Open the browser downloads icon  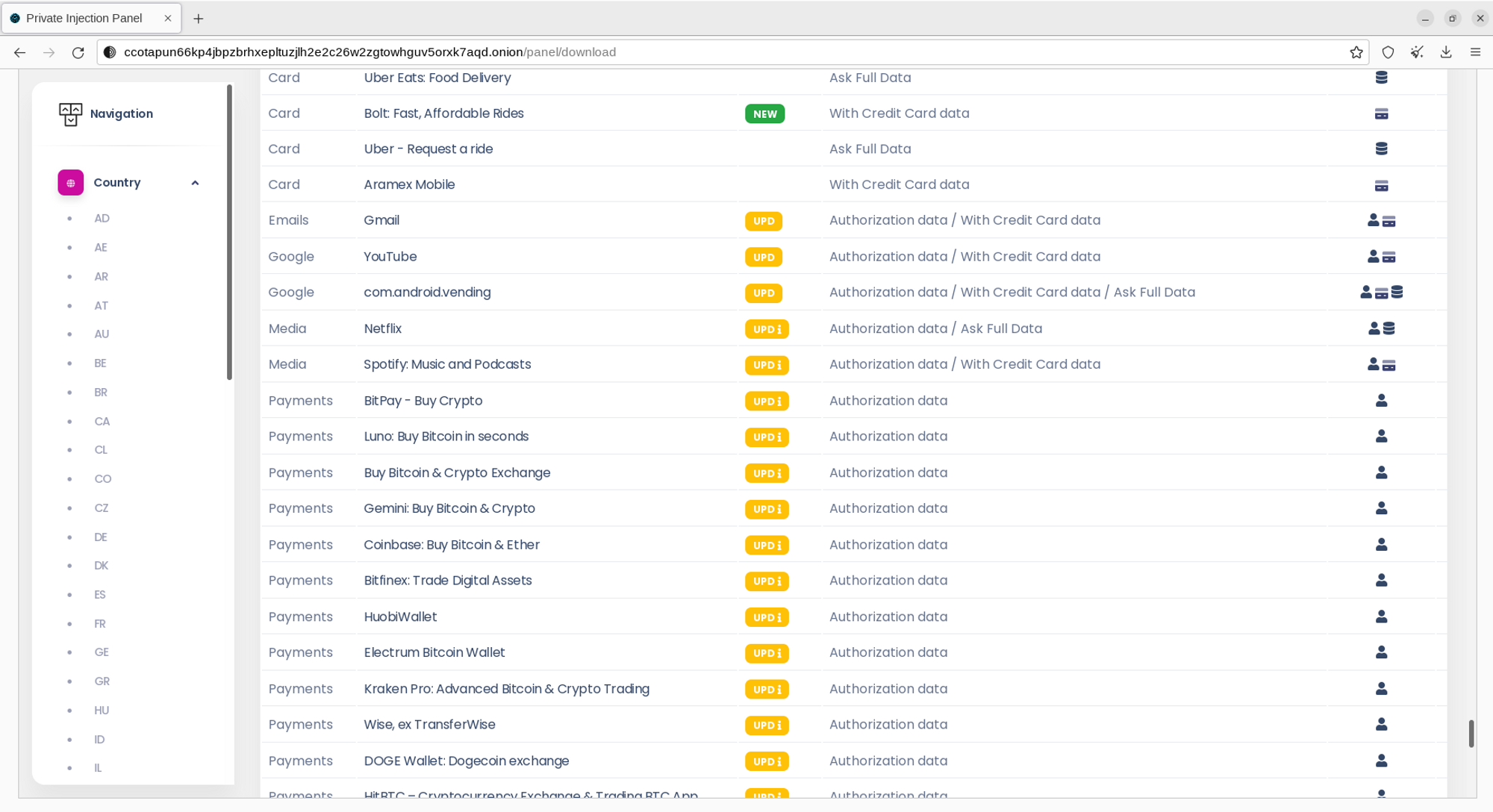tap(1446, 52)
